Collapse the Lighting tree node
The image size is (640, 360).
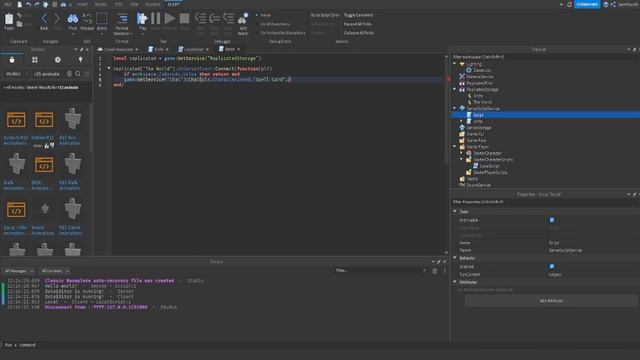(455, 64)
